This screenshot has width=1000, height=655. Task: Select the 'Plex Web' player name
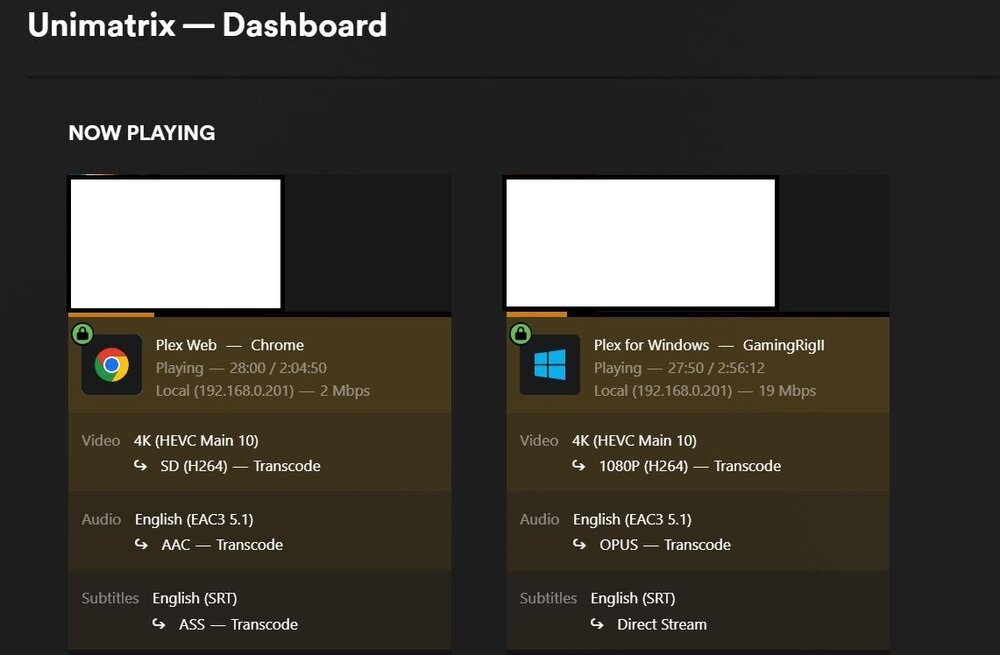(186, 345)
